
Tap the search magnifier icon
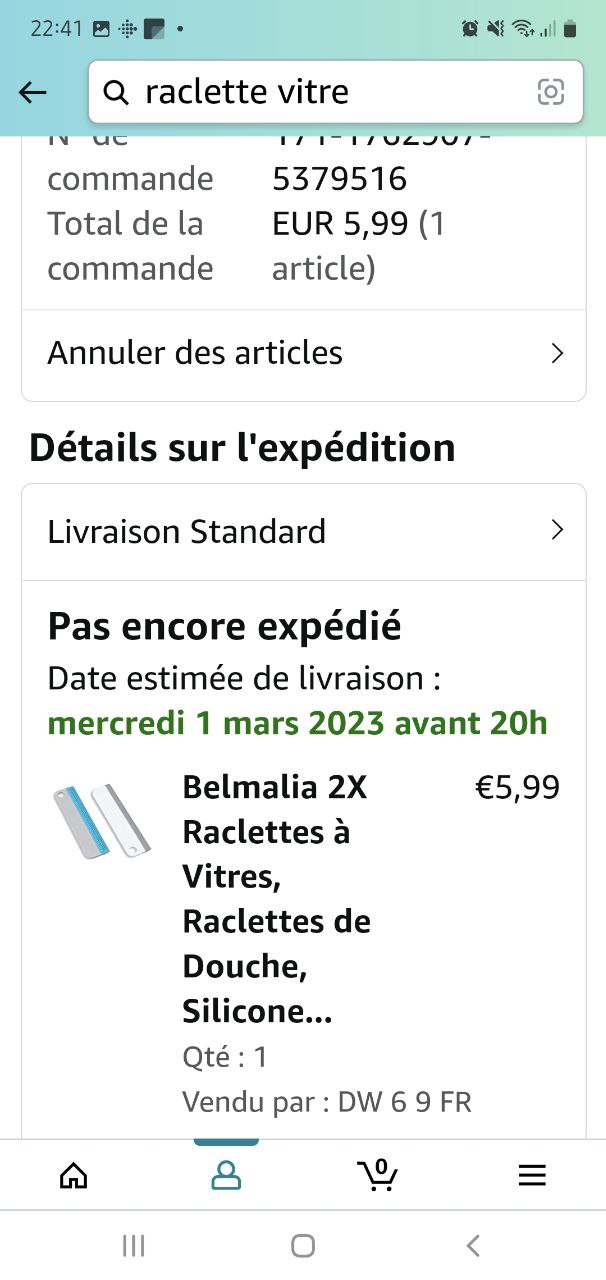pos(117,93)
